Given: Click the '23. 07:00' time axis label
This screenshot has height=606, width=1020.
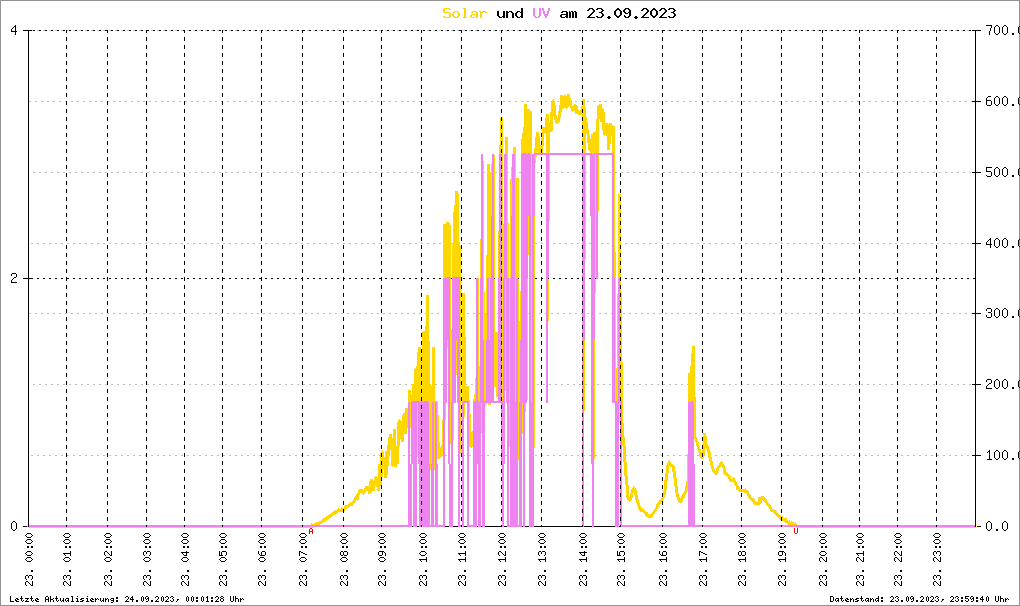Looking at the screenshot, I should pos(303,559).
